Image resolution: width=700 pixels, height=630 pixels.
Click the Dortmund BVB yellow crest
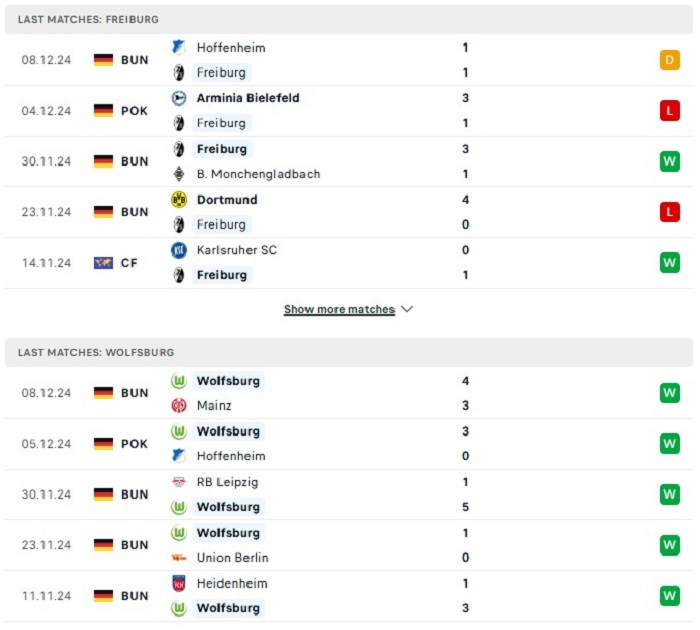[x=179, y=200]
